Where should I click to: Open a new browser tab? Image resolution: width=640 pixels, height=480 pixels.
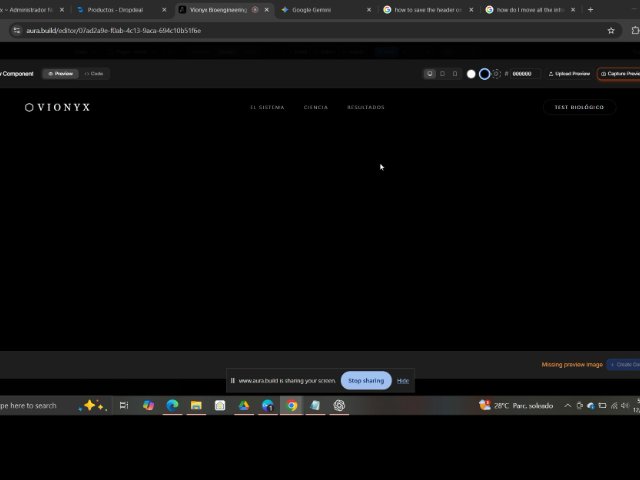pyautogui.click(x=590, y=9)
